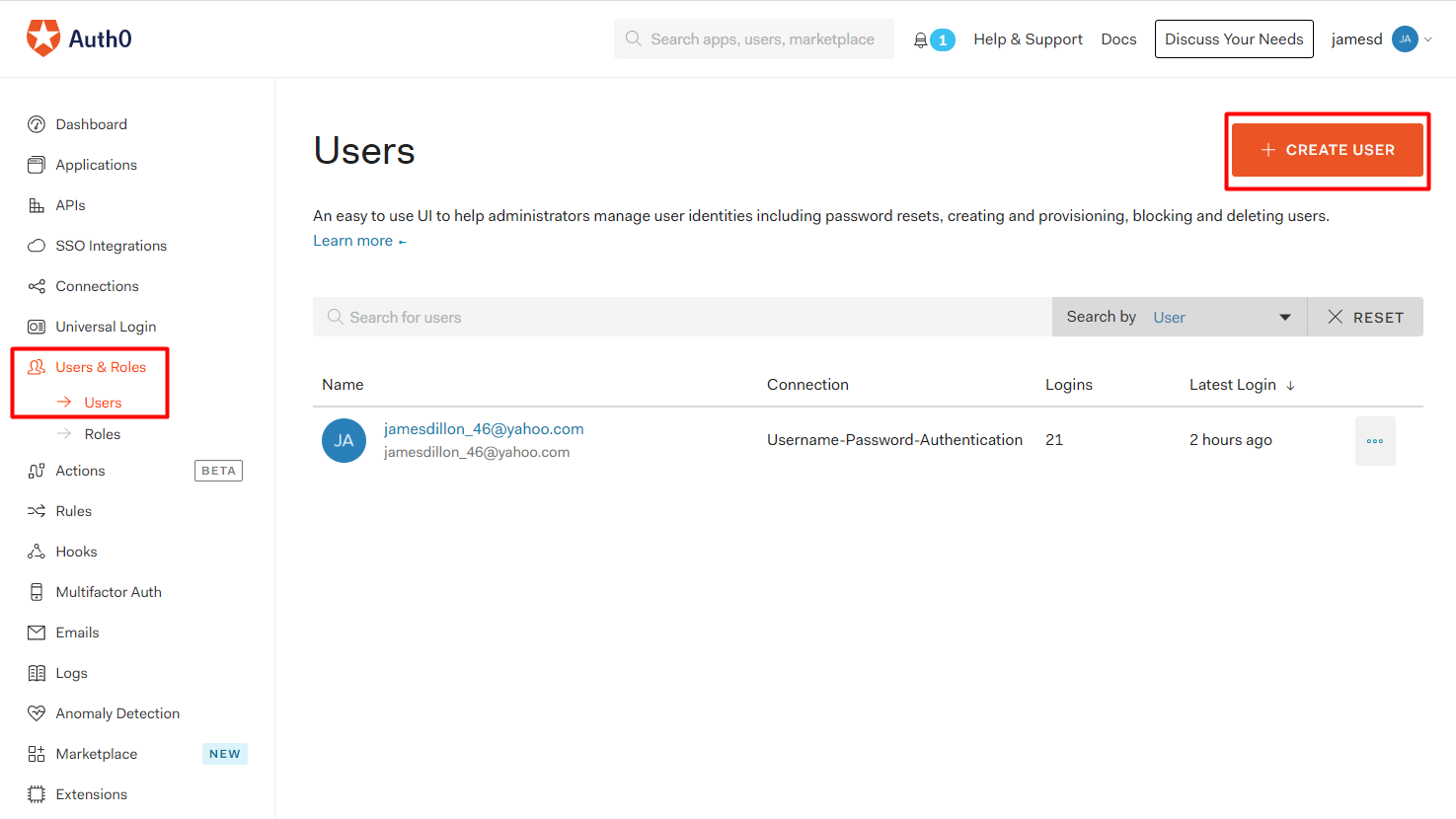This screenshot has height=819, width=1456.
Task: Click the BETA badge beside Actions
Action: (218, 471)
